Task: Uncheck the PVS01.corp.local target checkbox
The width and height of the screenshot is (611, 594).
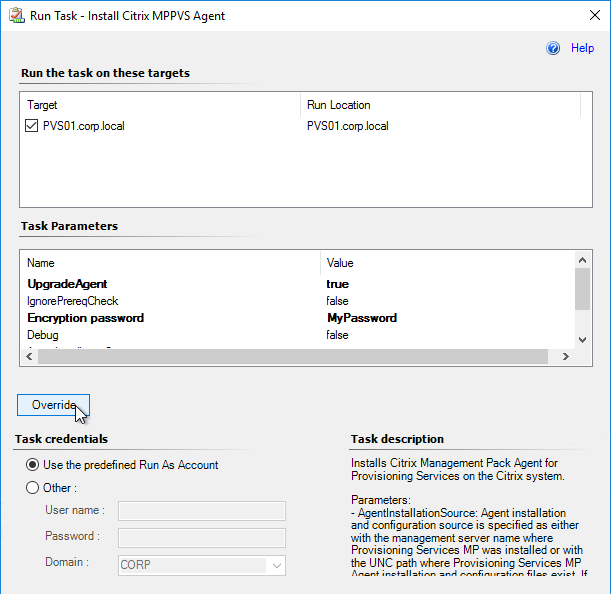Action: pos(32,126)
